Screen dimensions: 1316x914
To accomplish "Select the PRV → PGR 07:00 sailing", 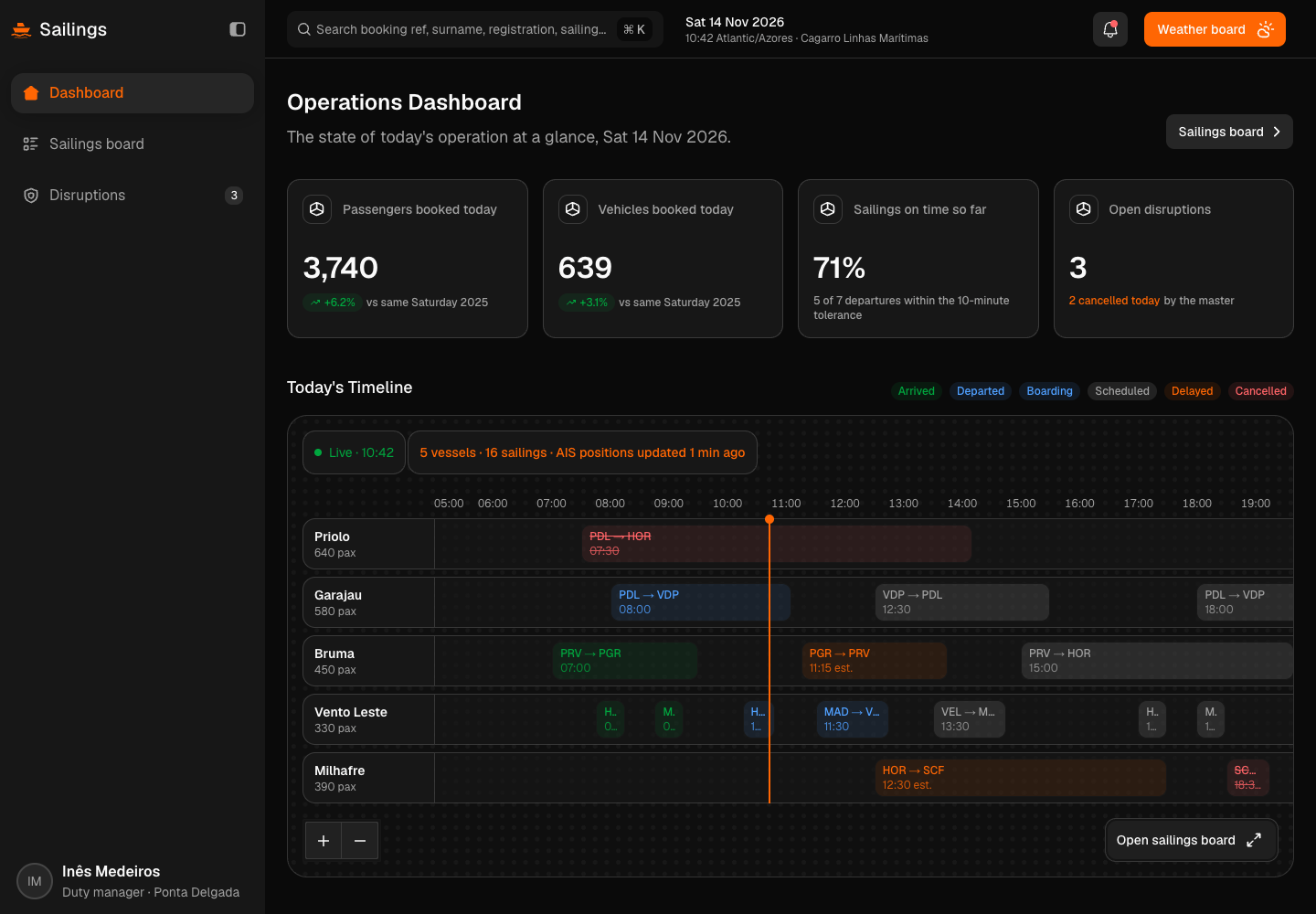I will [625, 661].
